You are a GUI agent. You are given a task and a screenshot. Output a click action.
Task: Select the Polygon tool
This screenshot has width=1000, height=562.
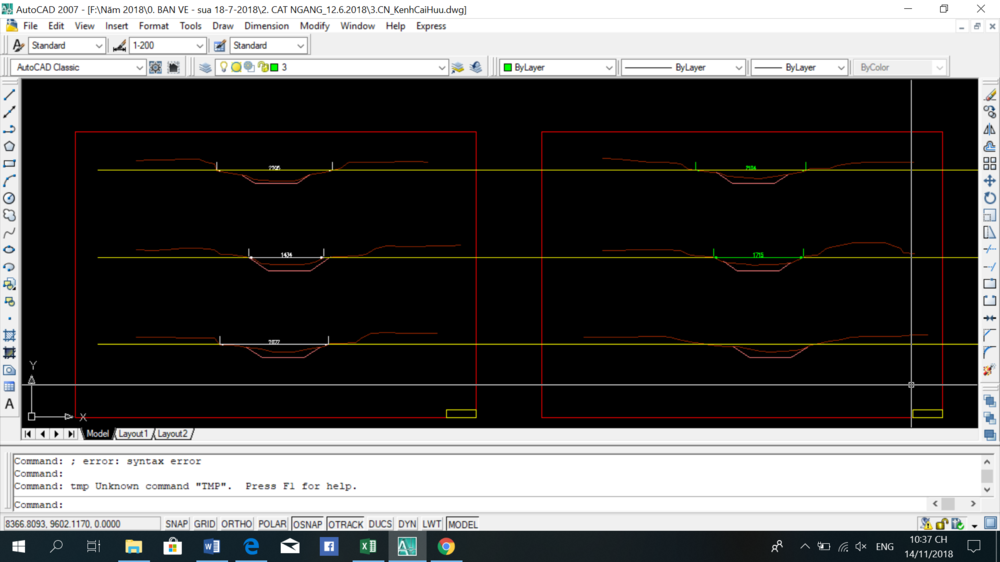(10, 147)
